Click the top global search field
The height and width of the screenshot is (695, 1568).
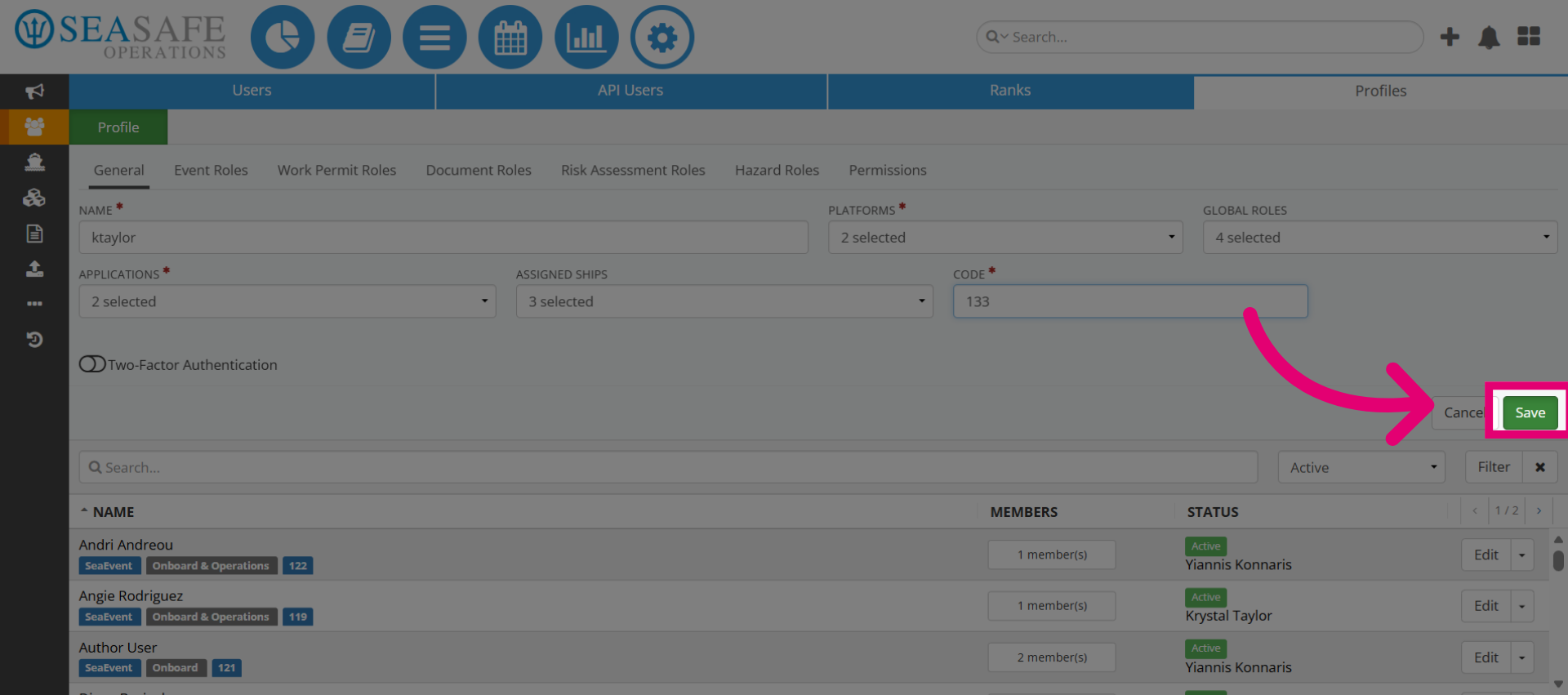[x=1200, y=37]
